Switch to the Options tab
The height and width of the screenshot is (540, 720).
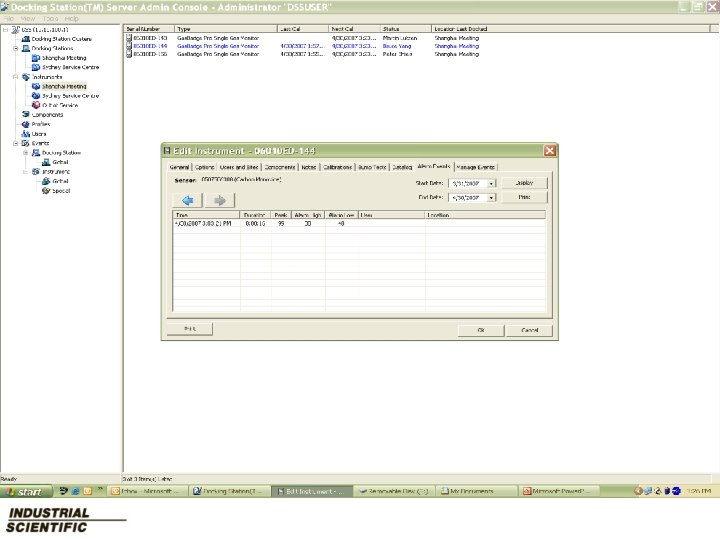point(205,167)
